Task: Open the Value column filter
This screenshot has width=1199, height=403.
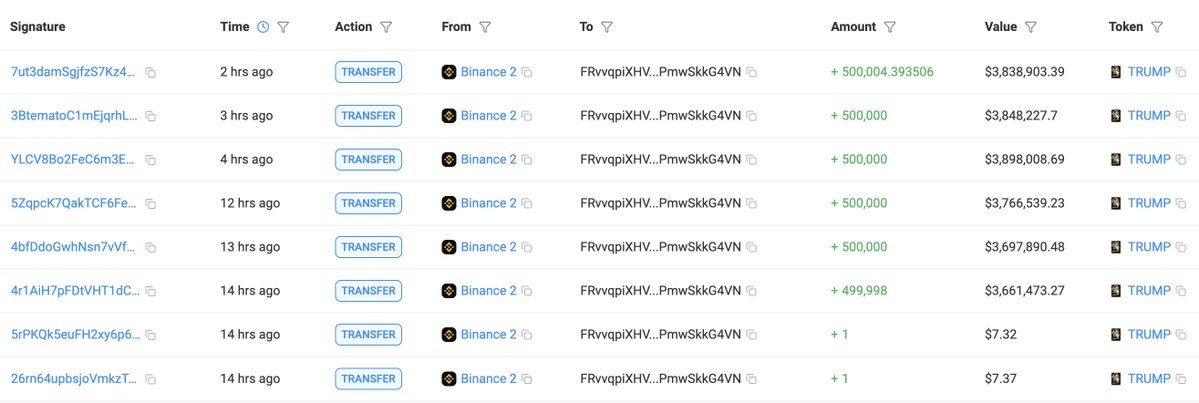Action: click(1031, 27)
